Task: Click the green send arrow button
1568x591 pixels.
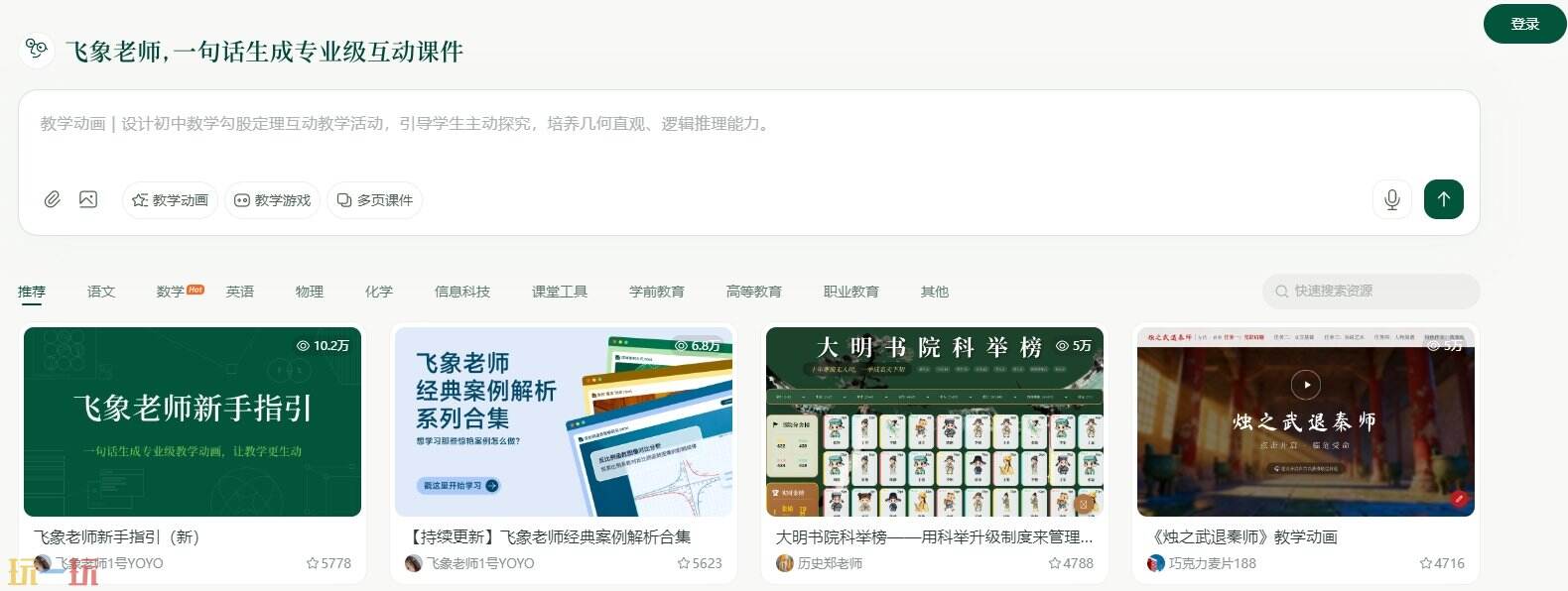Action: tap(1444, 199)
